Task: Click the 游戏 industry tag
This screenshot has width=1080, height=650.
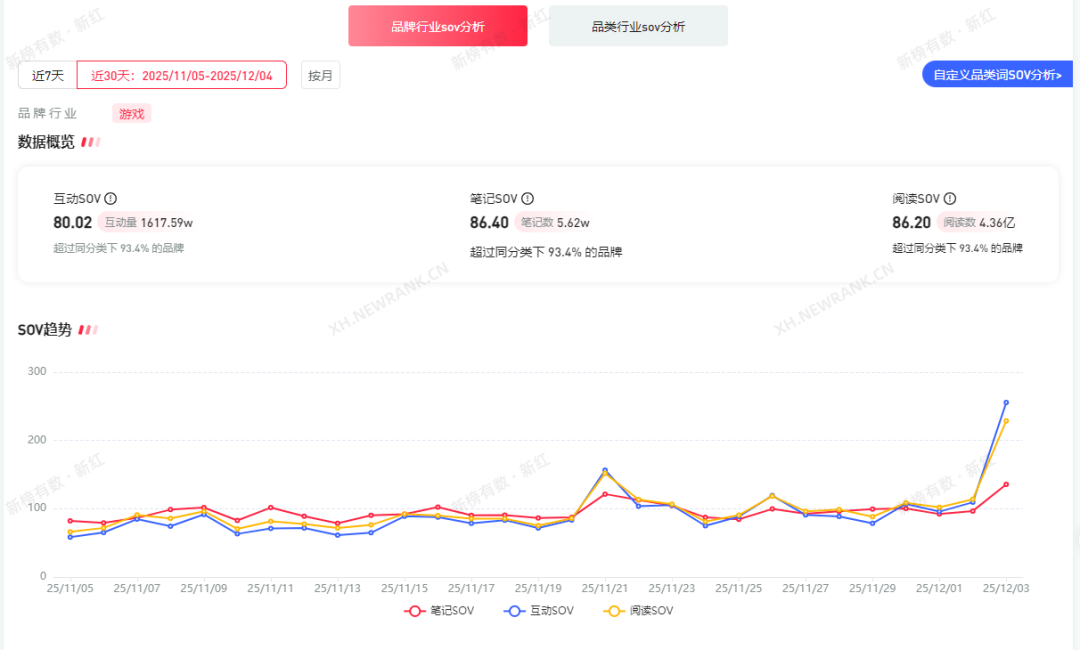Action: [x=131, y=114]
